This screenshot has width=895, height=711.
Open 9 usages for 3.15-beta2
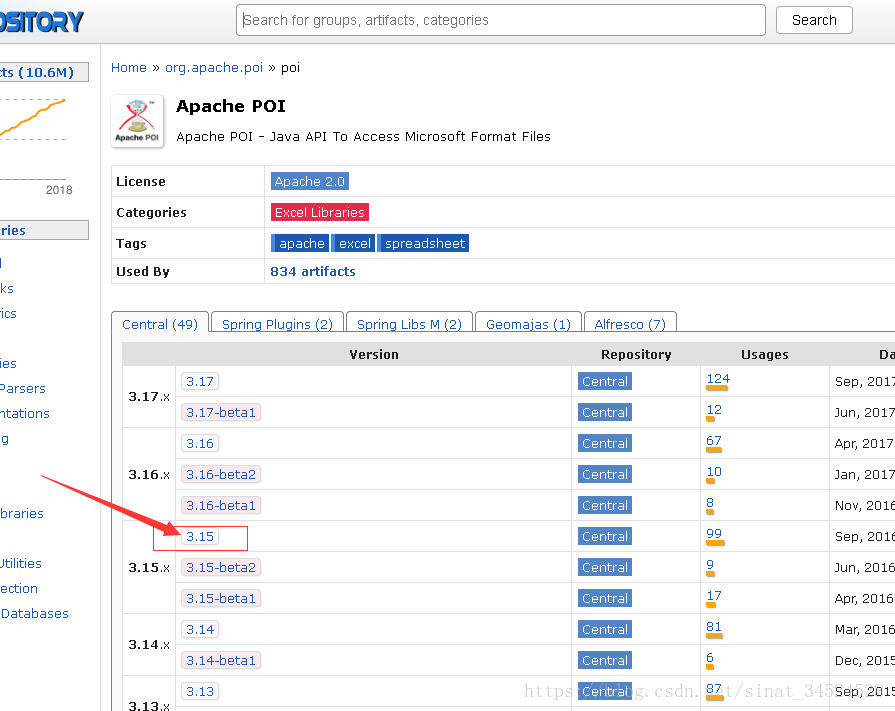point(709,565)
